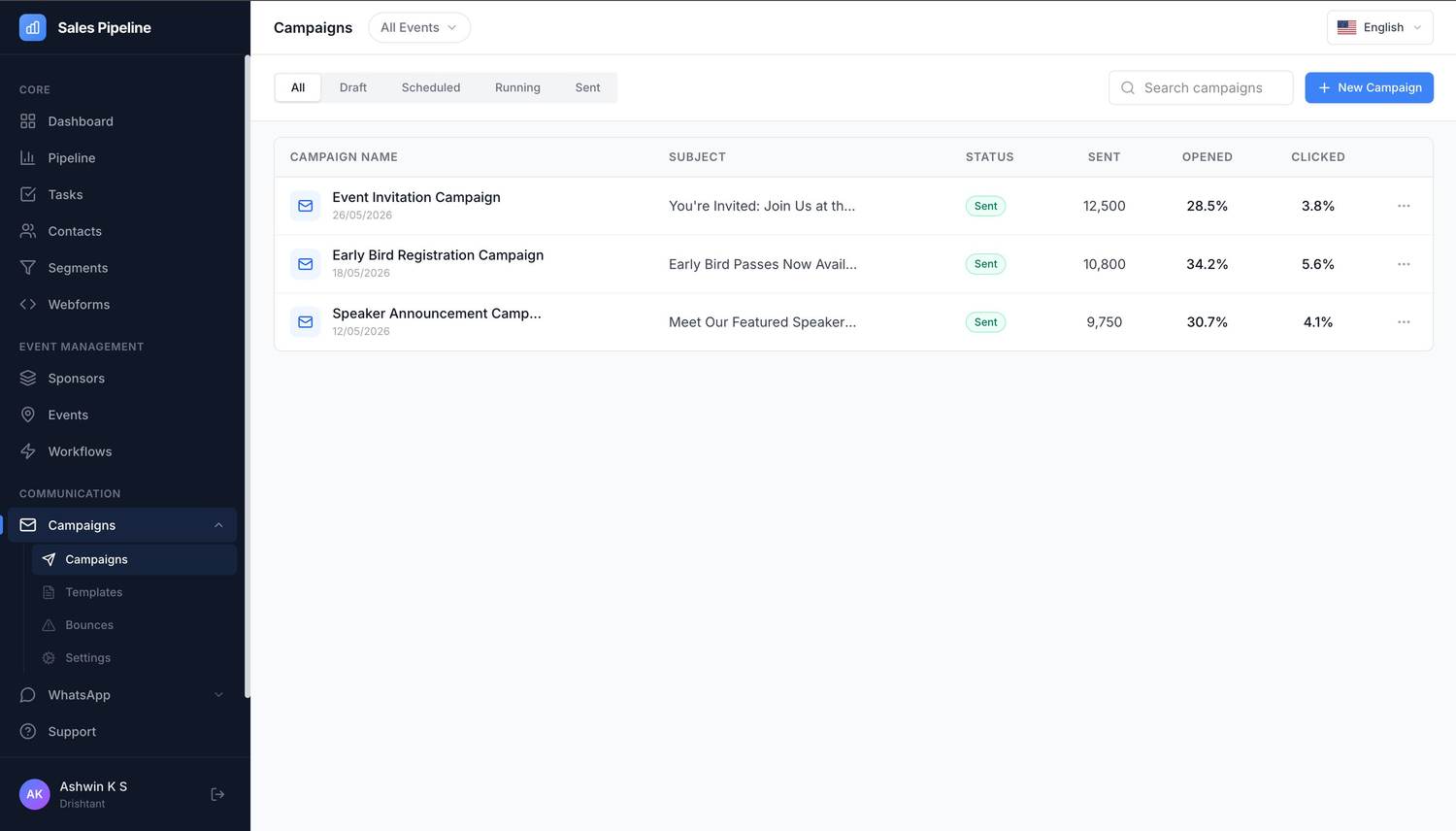Click the Tasks checkmark icon
1456x831 pixels.
coord(28,194)
